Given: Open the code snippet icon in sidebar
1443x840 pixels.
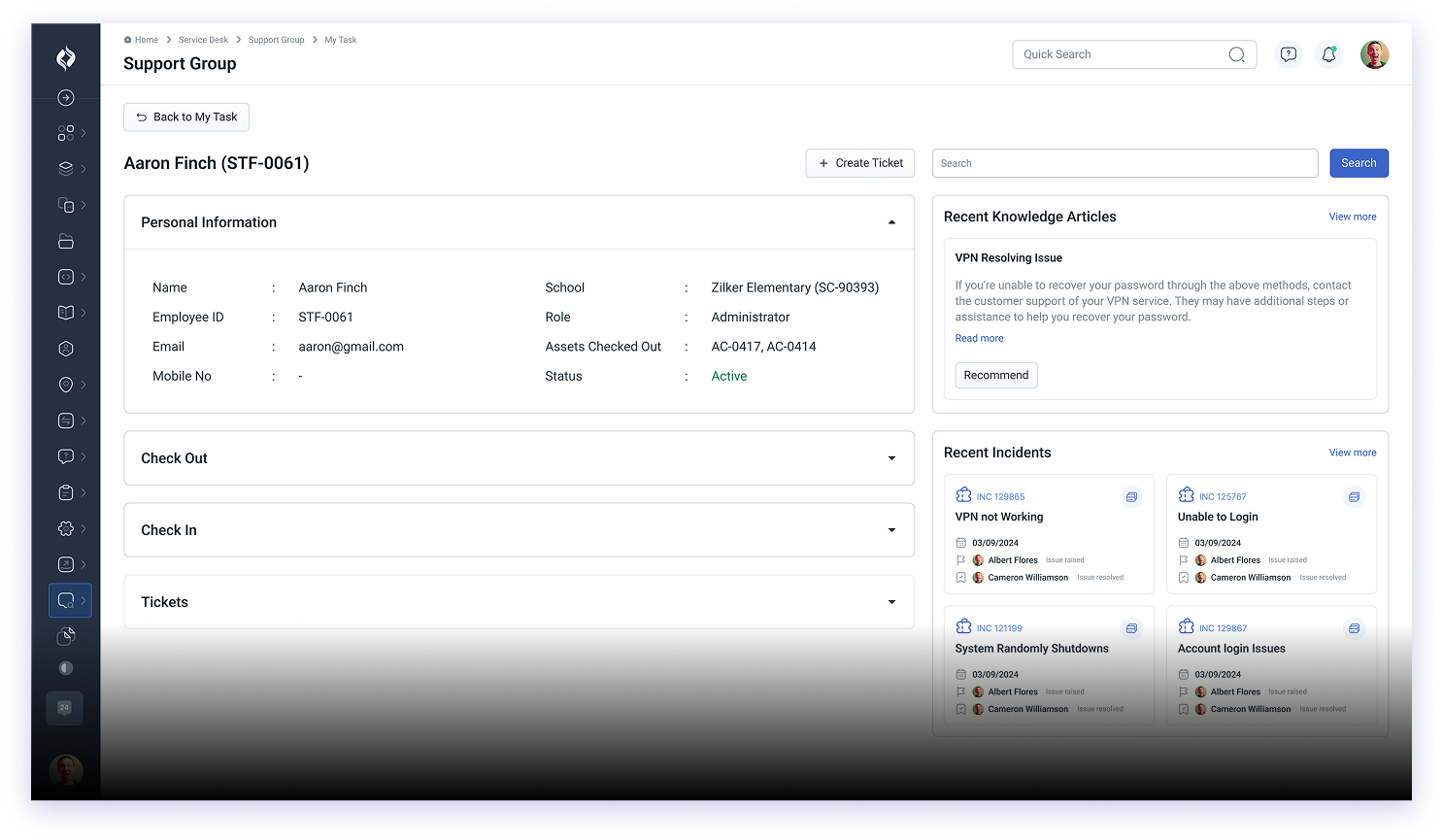Looking at the screenshot, I should (x=65, y=276).
